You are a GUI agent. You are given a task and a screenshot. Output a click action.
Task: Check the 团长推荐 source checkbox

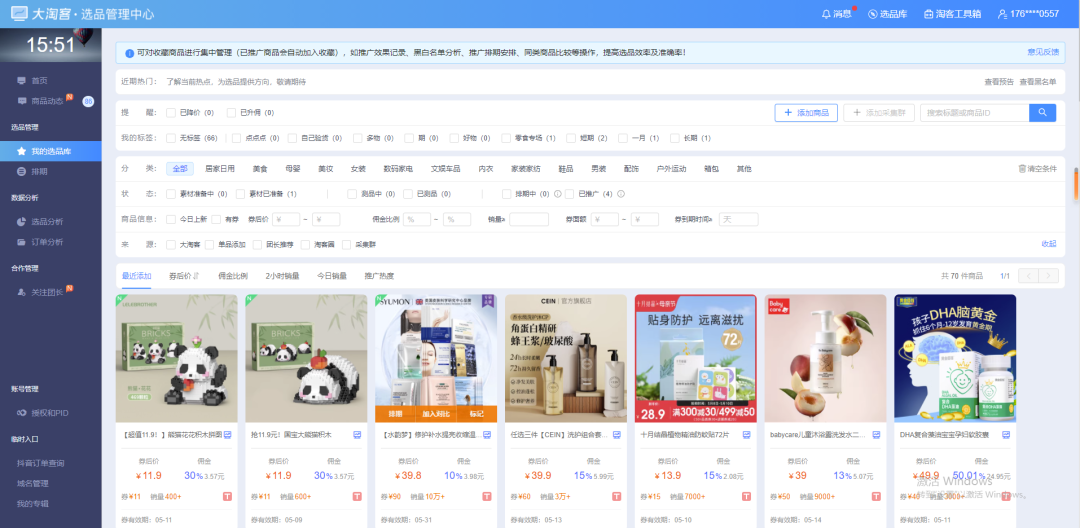click(258, 244)
